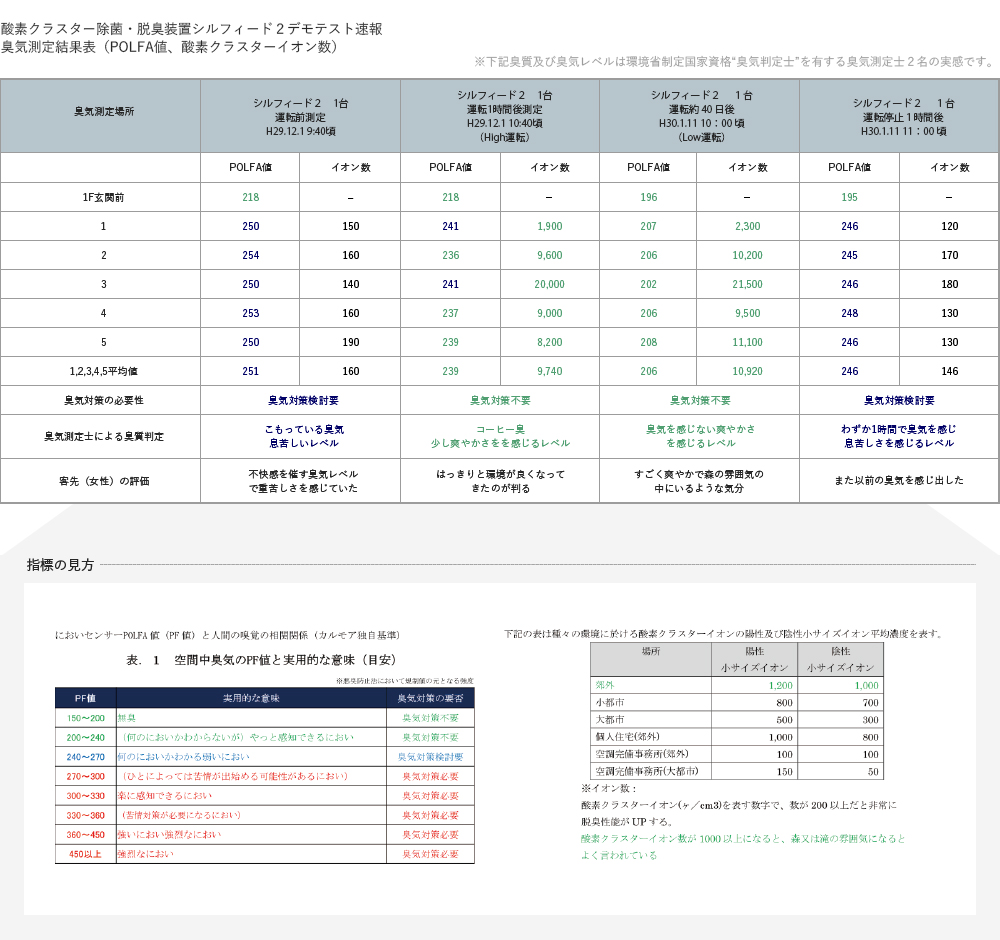Select the ion count 2,300
Viewport: 1000px width, 940px height.
point(747,226)
